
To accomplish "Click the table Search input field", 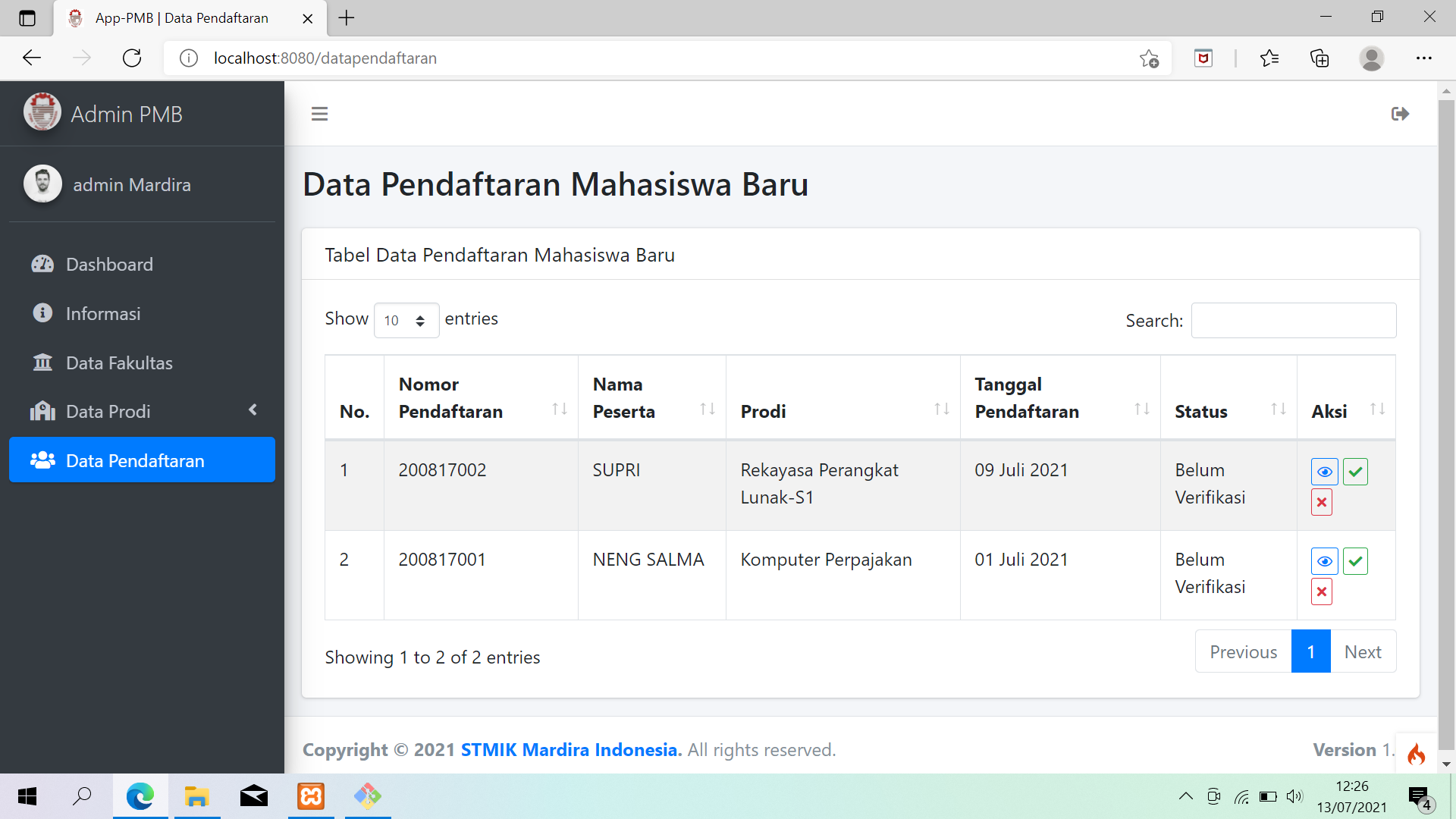I will click(1293, 320).
